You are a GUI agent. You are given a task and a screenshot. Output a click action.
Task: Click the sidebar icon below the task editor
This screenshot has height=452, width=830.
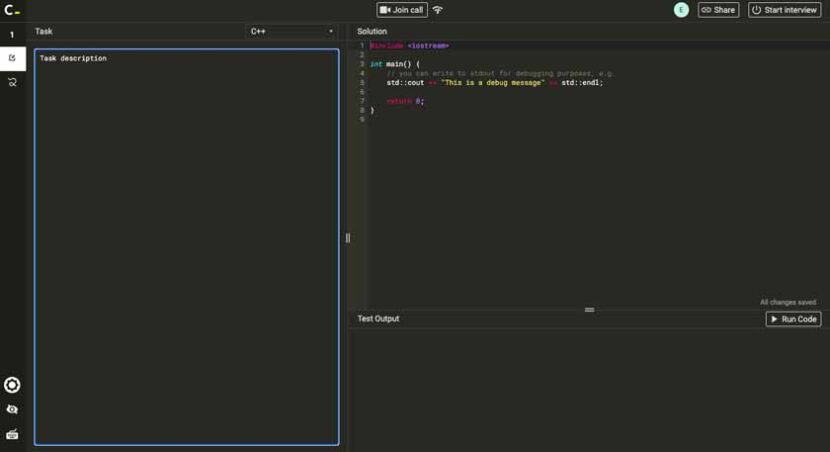pos(12,82)
